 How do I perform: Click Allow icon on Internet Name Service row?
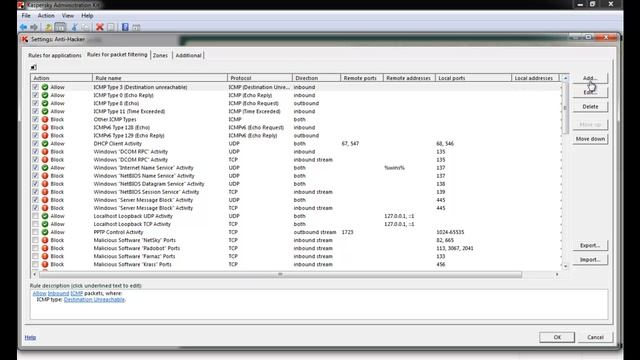(45, 168)
